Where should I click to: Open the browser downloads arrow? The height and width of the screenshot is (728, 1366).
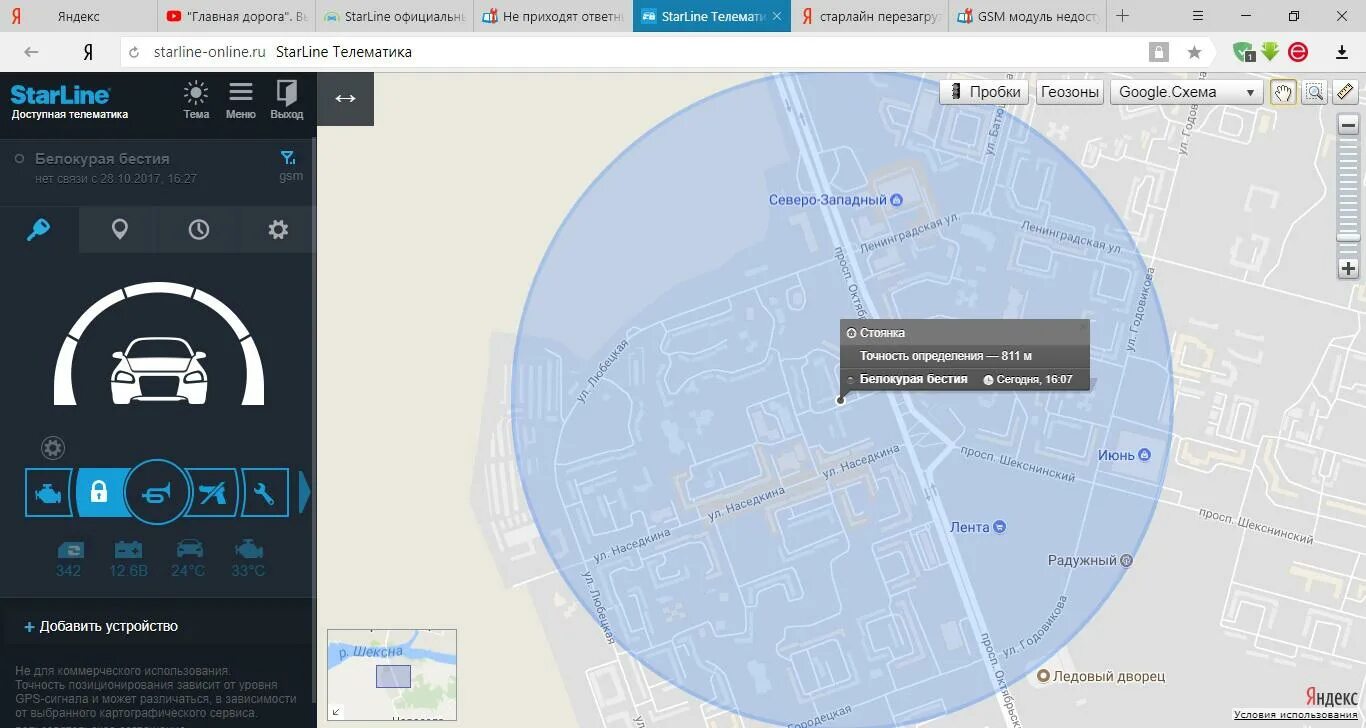tap(1342, 52)
